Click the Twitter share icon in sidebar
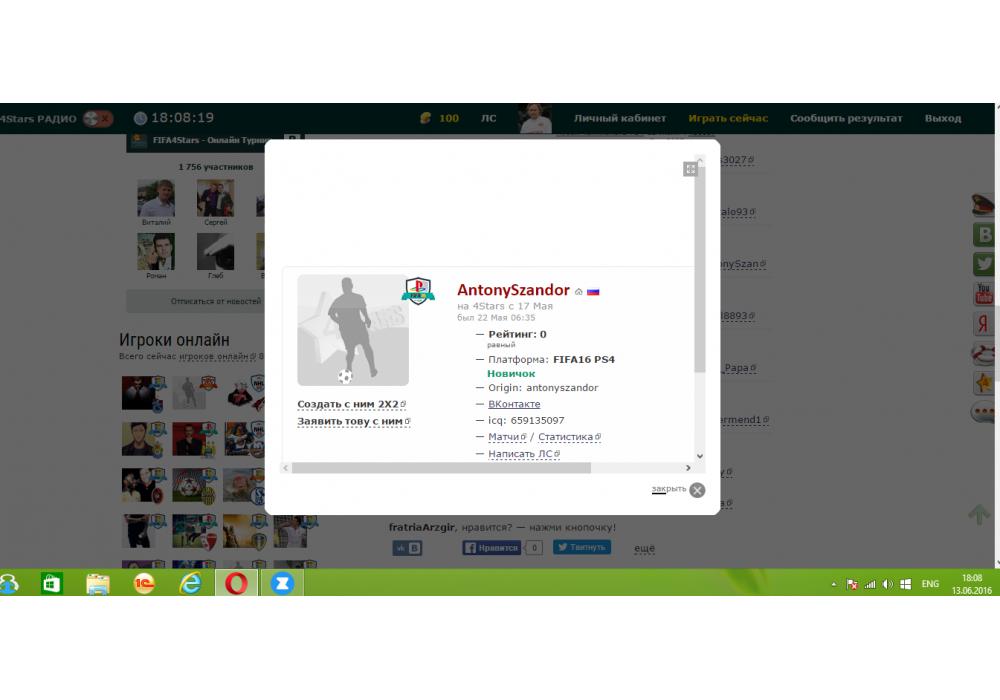 tap(984, 264)
